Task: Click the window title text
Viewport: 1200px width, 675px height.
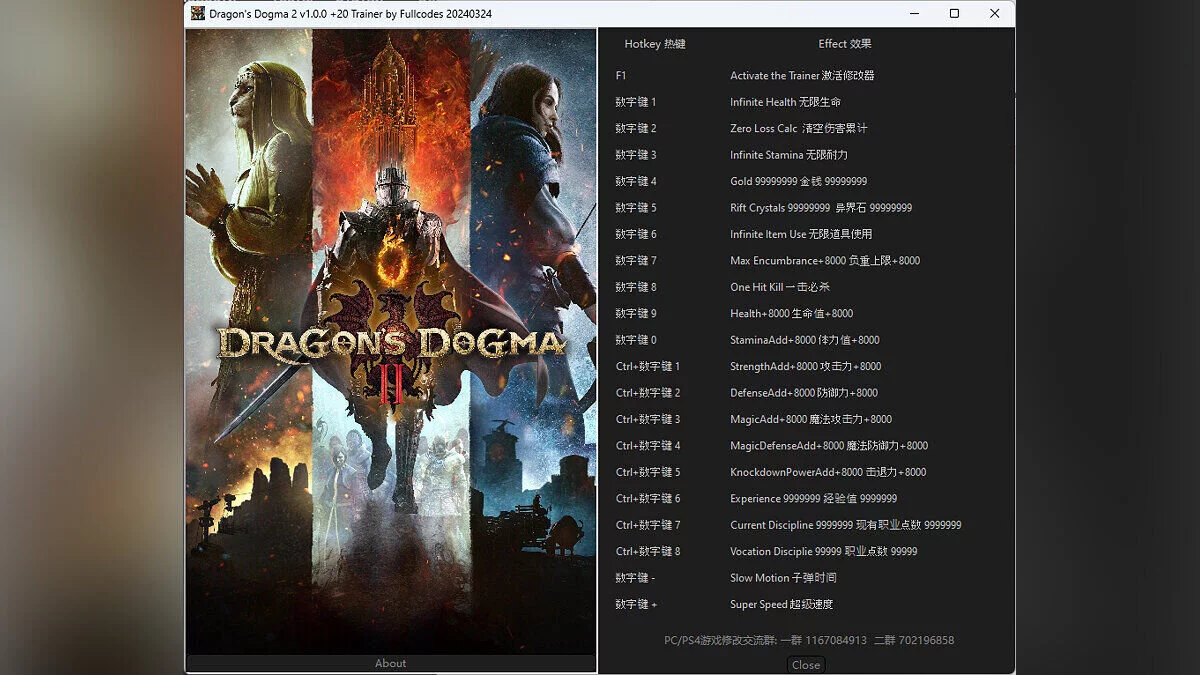Action: coord(350,14)
